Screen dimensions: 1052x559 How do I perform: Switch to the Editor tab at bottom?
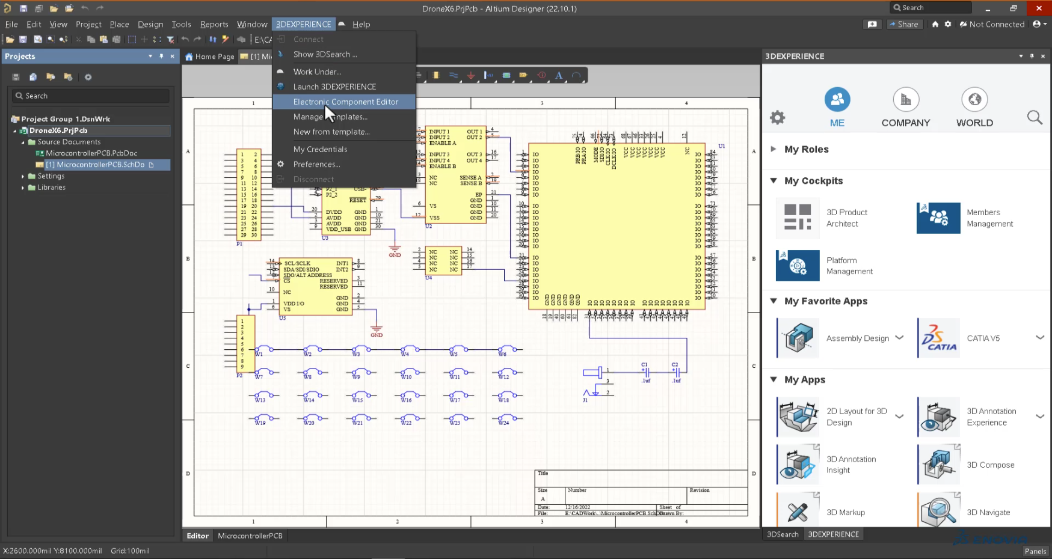click(197, 536)
